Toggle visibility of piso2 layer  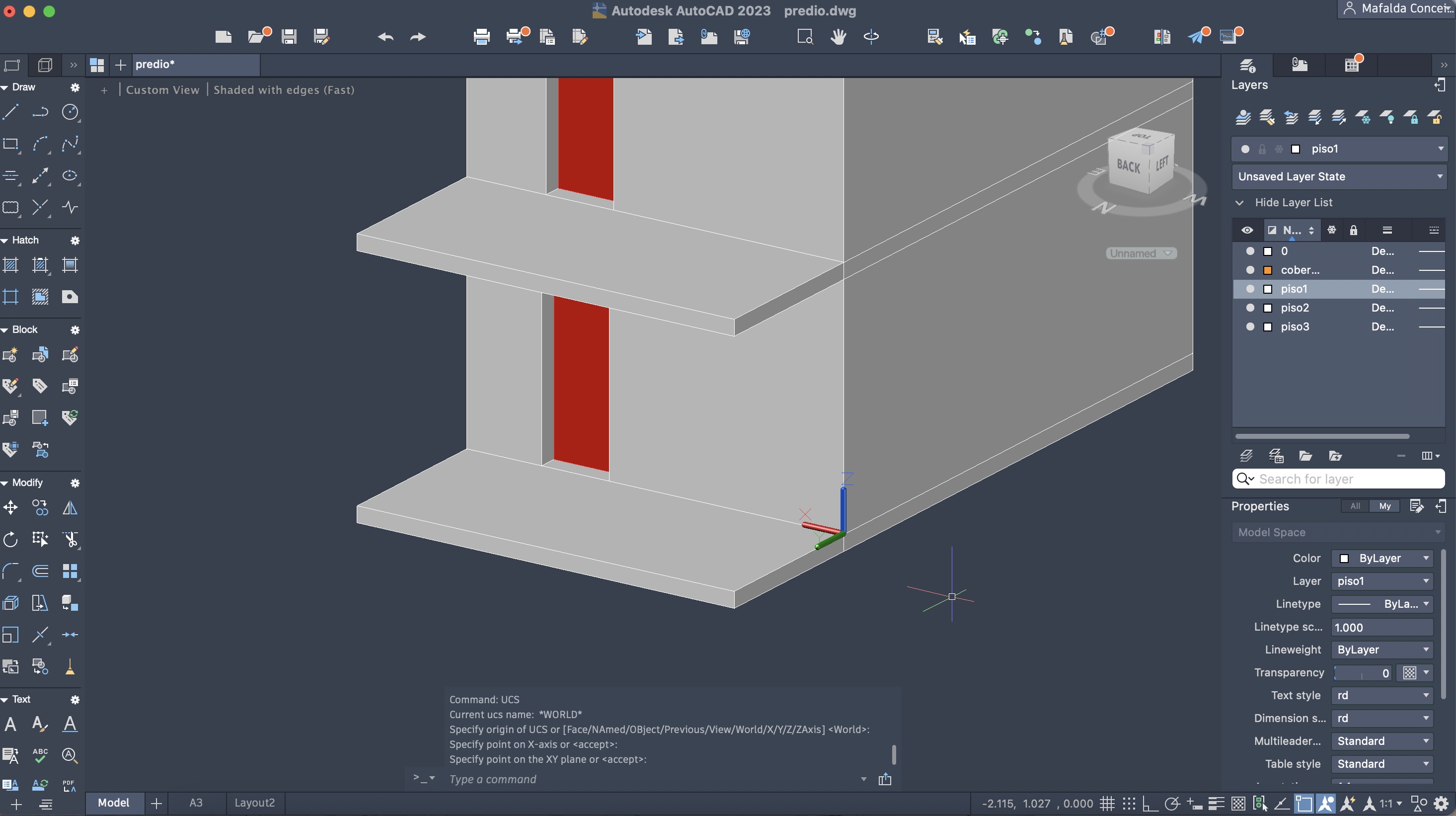pyautogui.click(x=1250, y=308)
